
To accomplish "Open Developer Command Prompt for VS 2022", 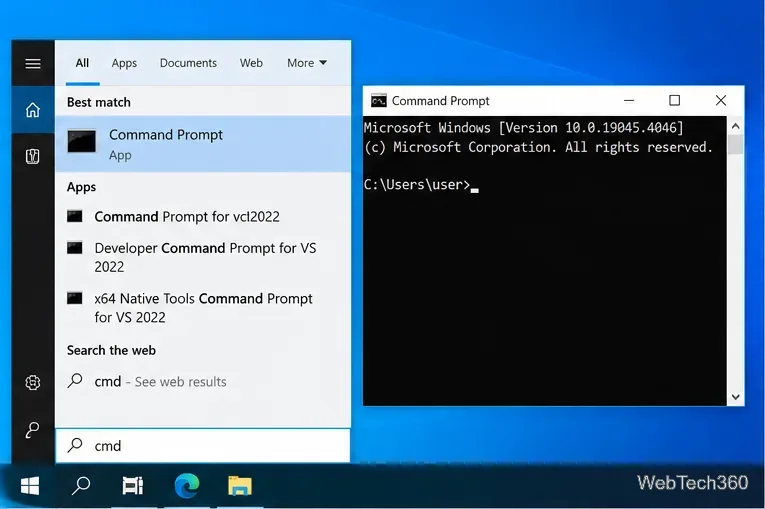I will pyautogui.click(x=205, y=257).
